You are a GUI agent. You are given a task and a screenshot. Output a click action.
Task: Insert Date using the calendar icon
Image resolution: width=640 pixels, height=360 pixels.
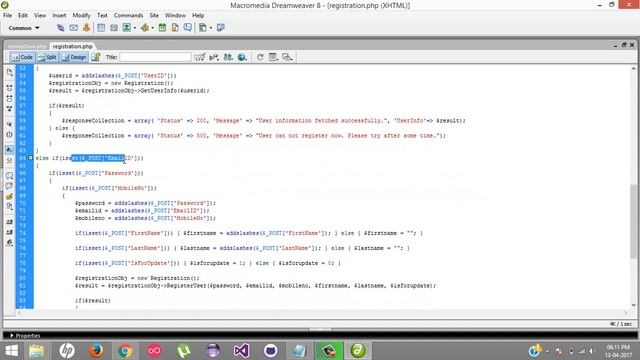[x=162, y=28]
